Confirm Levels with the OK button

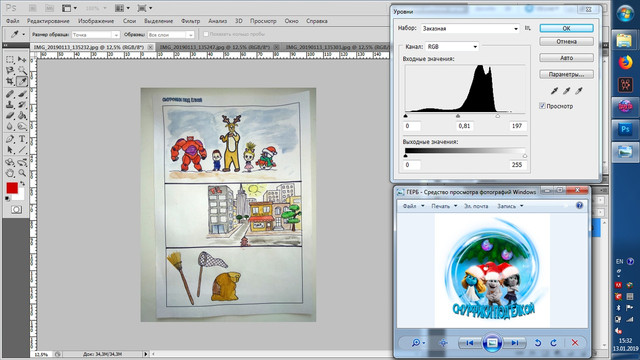click(x=567, y=28)
